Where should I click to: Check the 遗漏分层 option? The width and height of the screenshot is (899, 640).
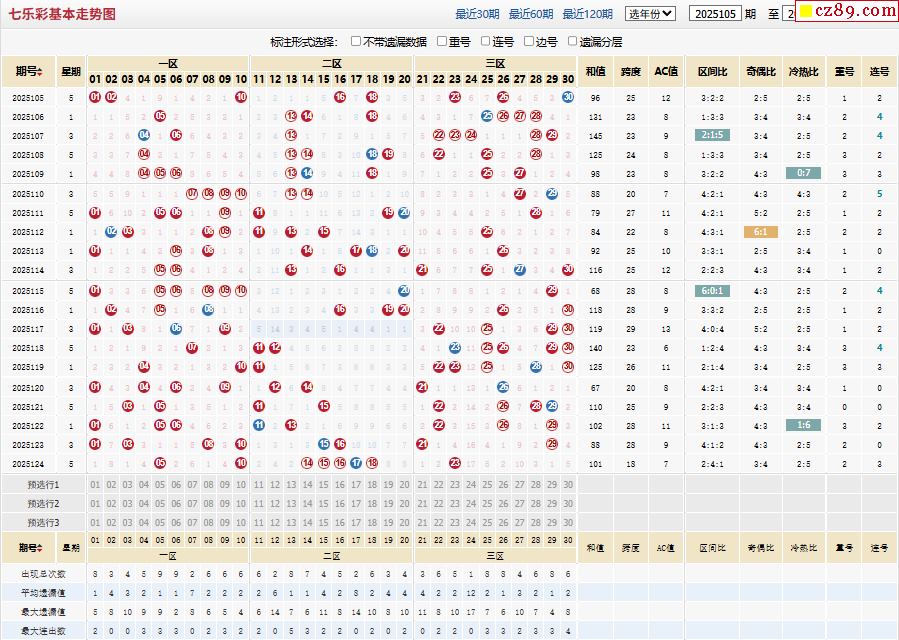click(572, 41)
